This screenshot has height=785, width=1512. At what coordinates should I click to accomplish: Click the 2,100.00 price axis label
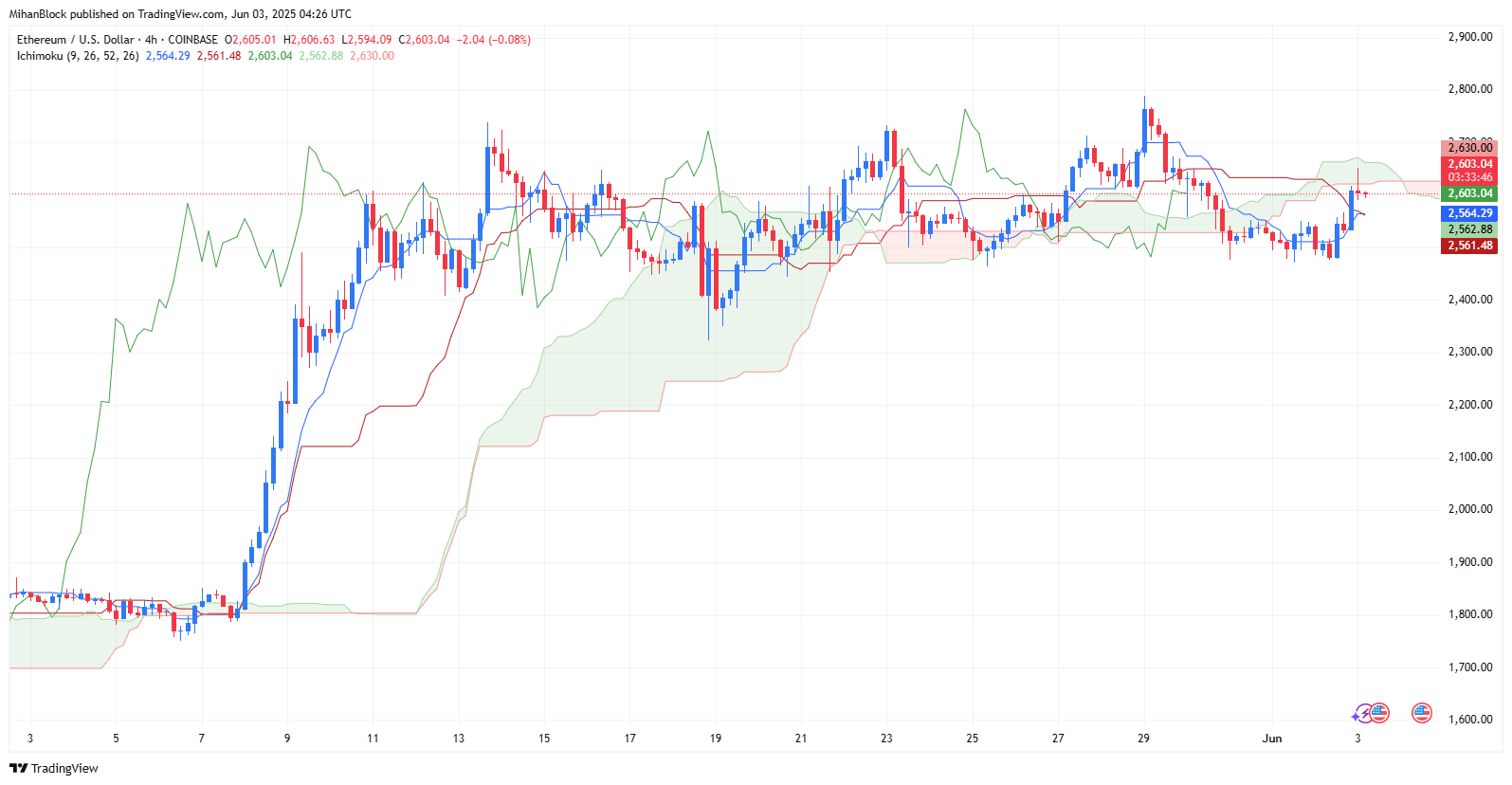point(1470,457)
